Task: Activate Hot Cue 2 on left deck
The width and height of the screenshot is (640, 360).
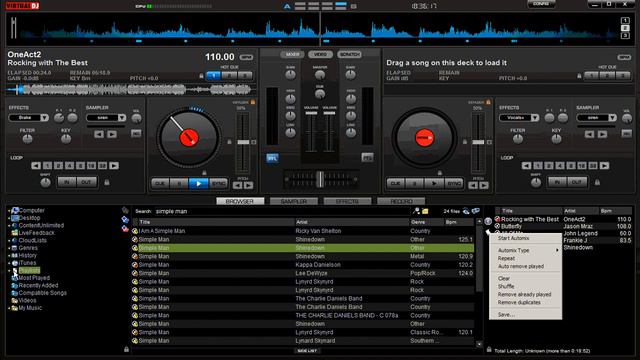Action: coord(229,76)
